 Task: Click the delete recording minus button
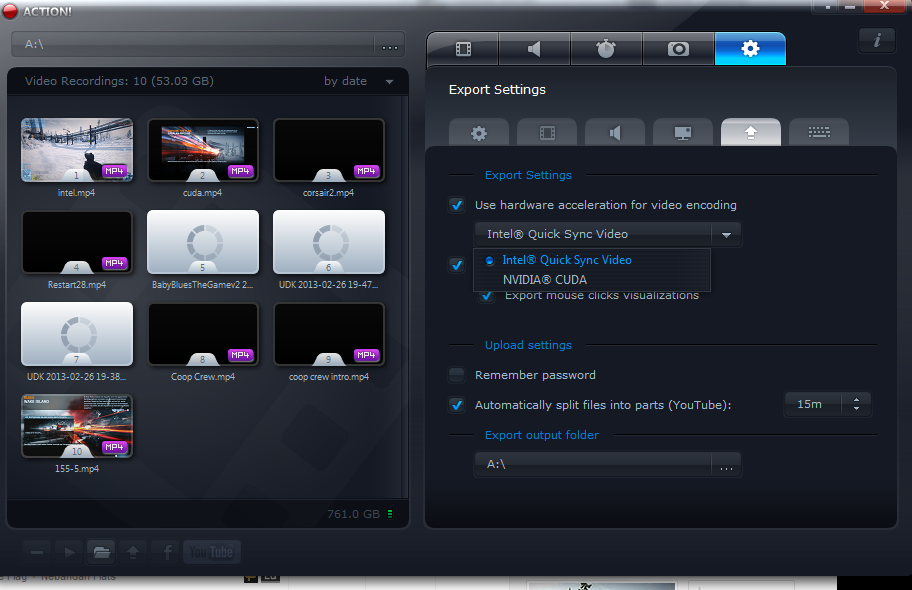pyautogui.click(x=37, y=552)
